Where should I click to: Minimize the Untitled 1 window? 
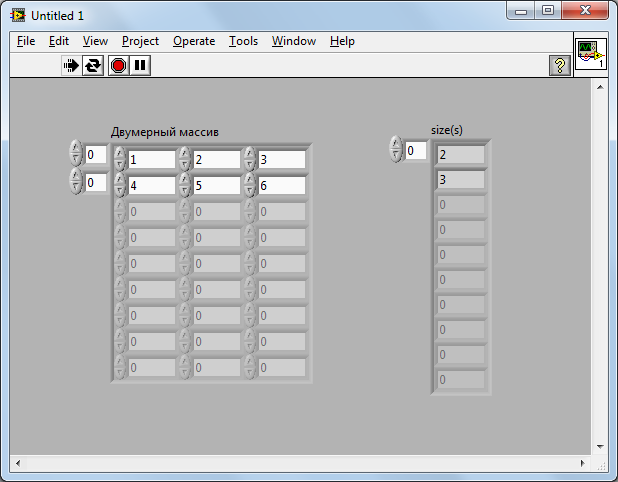[x=521, y=11]
